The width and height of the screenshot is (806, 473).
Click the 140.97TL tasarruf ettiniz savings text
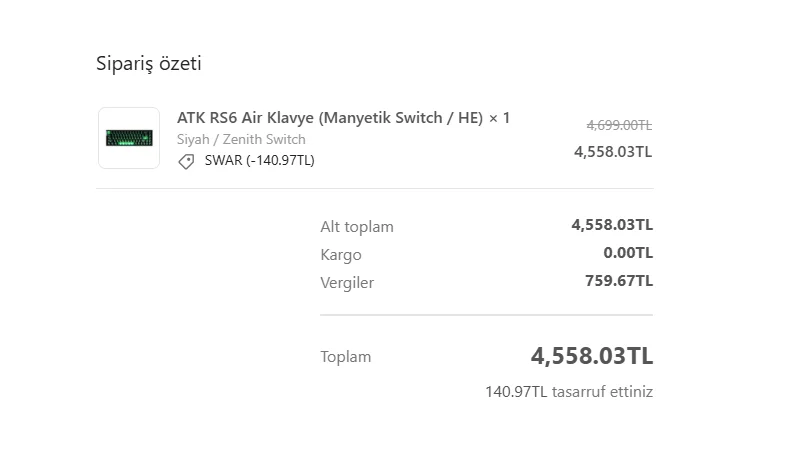click(569, 392)
